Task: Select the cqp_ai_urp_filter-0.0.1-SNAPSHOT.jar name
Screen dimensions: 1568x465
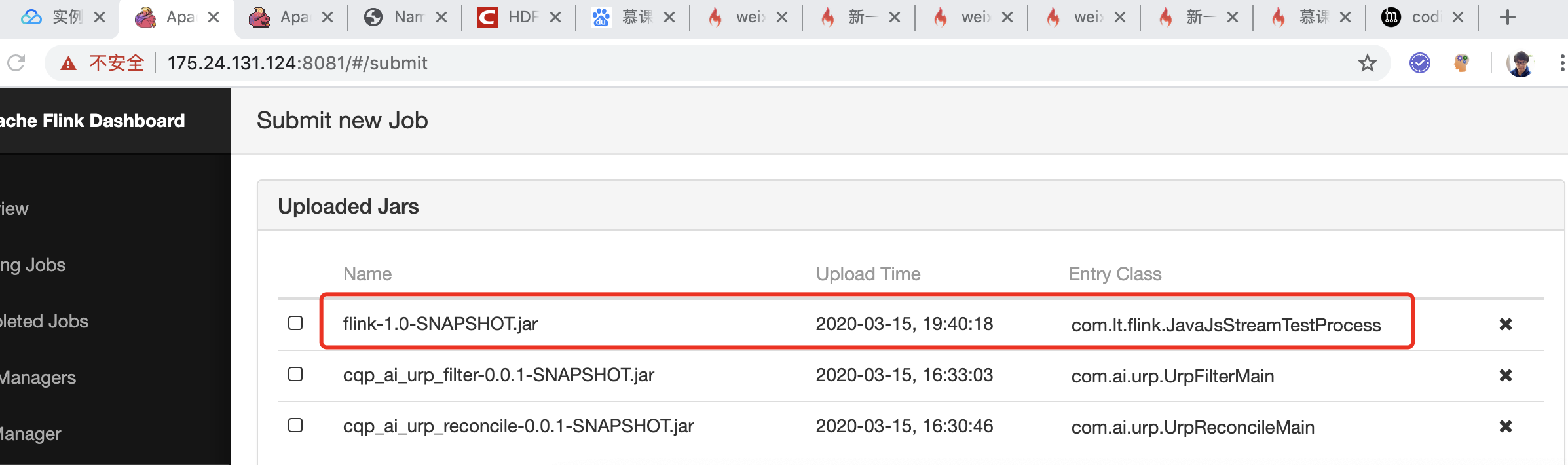Action: coord(498,375)
